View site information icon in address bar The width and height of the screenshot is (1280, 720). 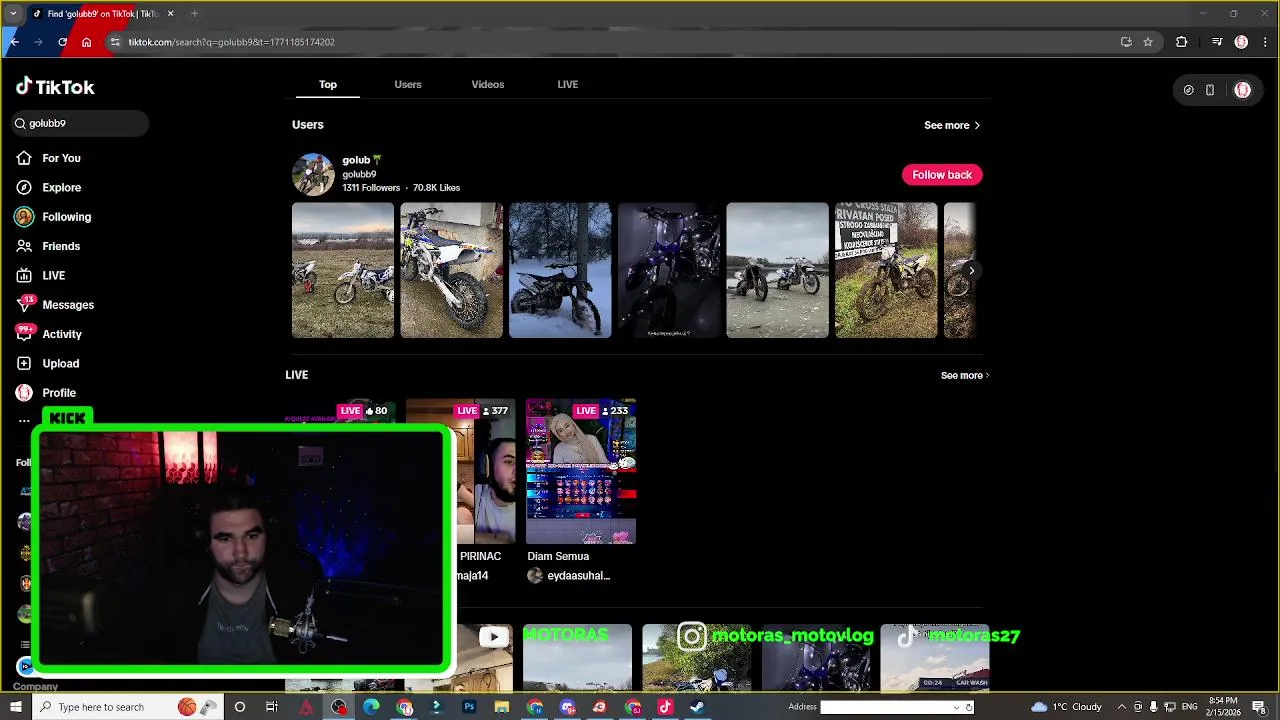(115, 42)
